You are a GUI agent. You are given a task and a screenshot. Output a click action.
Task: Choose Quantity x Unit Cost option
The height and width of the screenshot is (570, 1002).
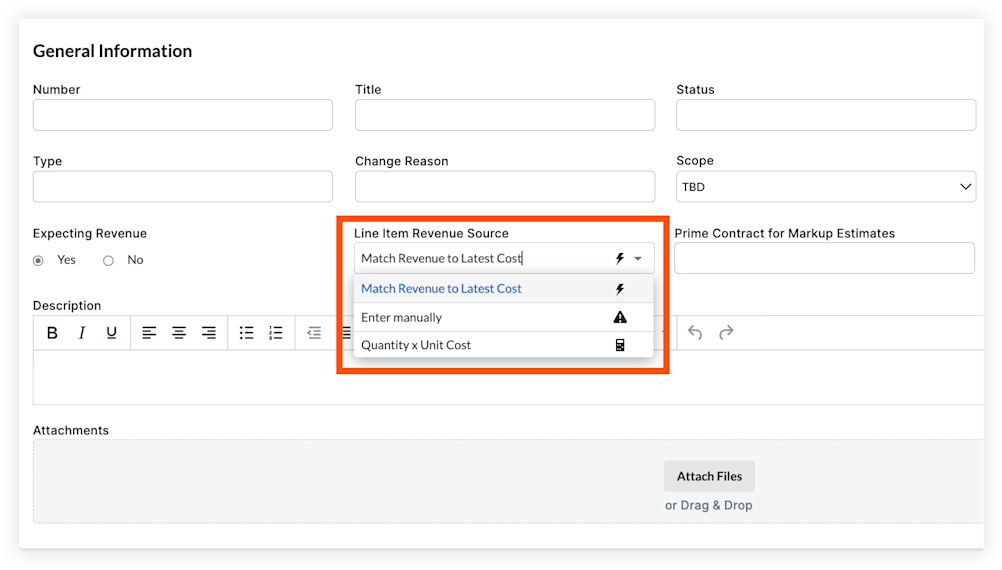tap(504, 345)
